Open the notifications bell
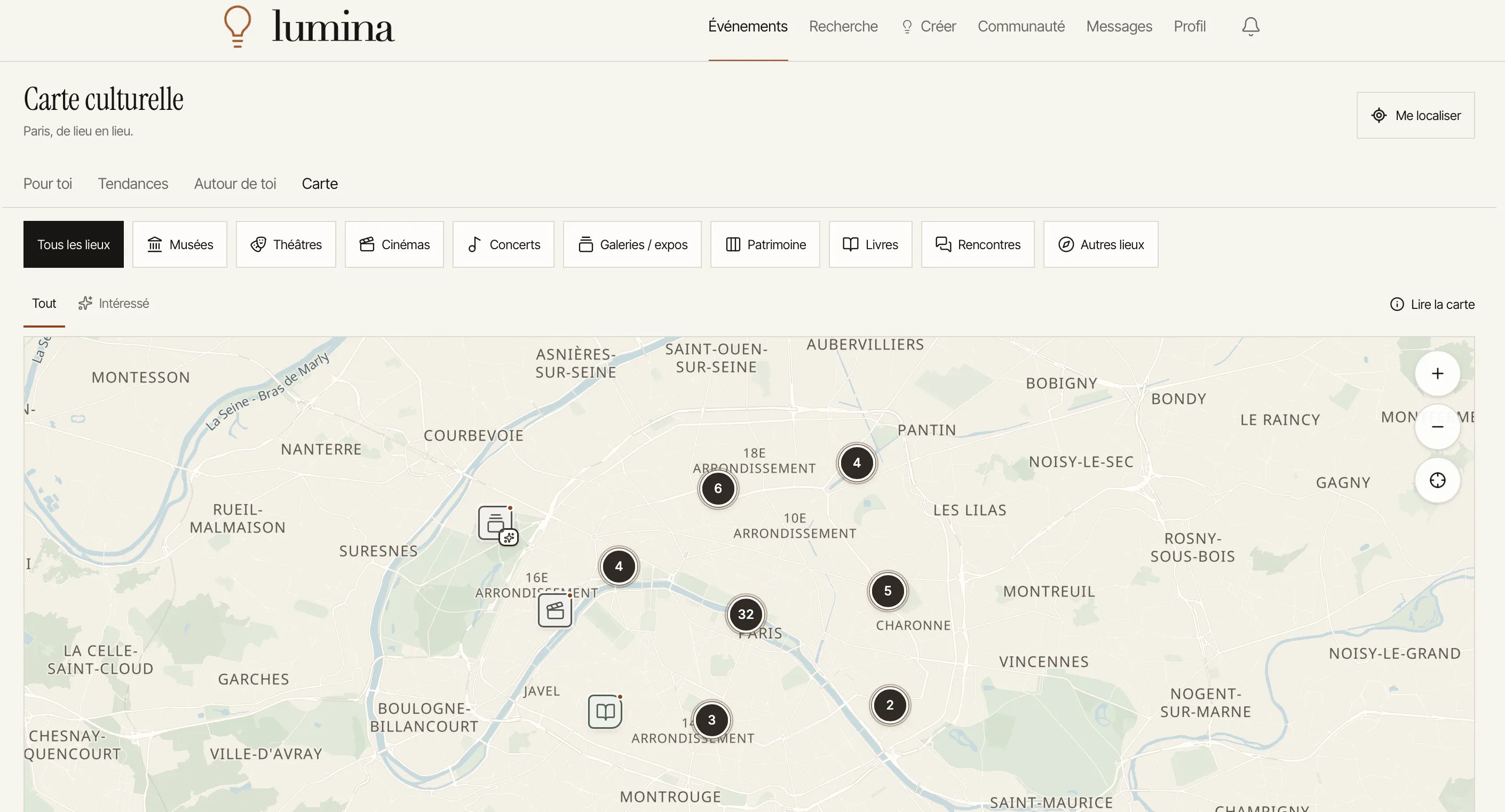 click(x=1250, y=26)
